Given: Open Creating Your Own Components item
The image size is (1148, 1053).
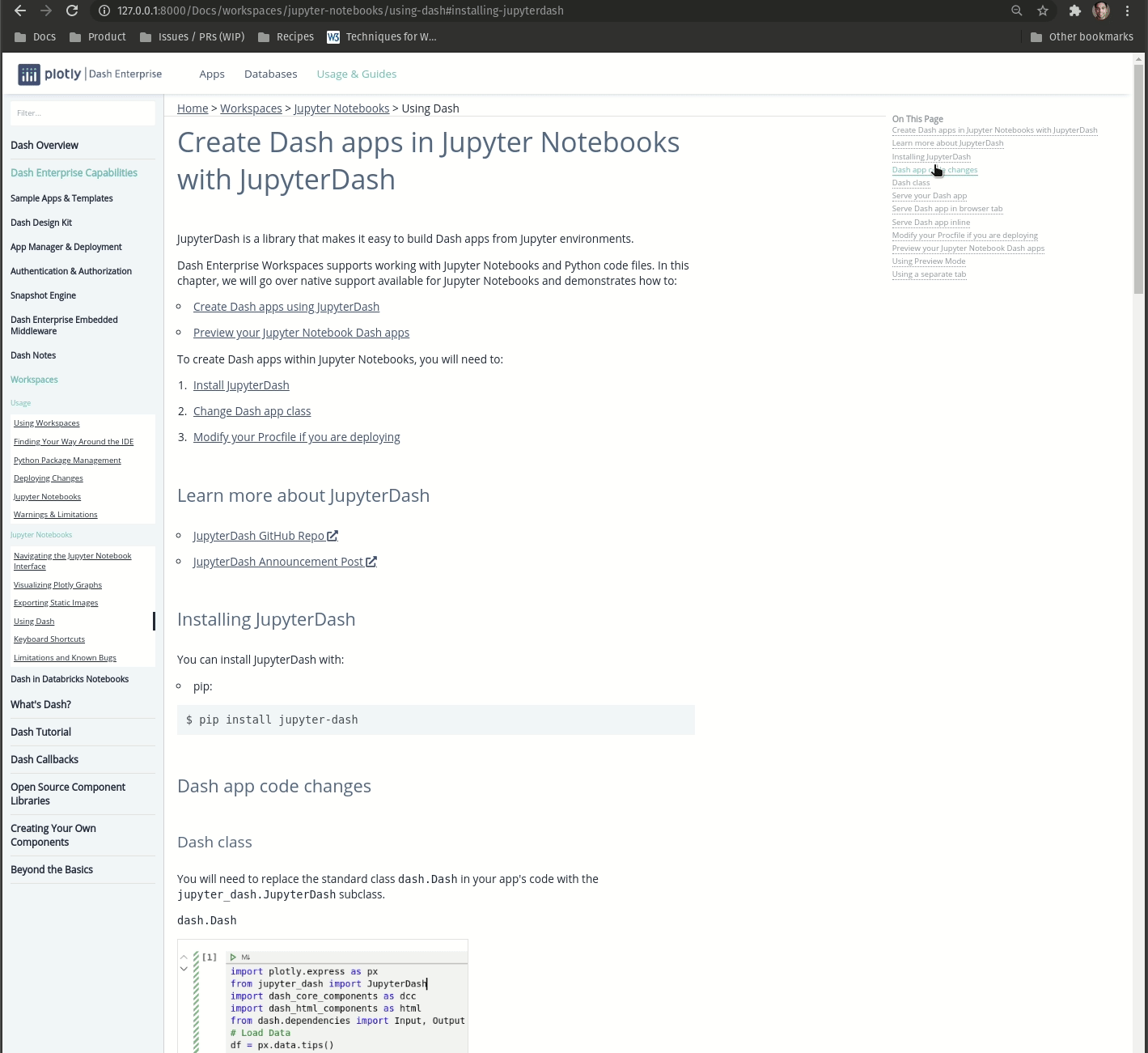Looking at the screenshot, I should click(x=53, y=835).
